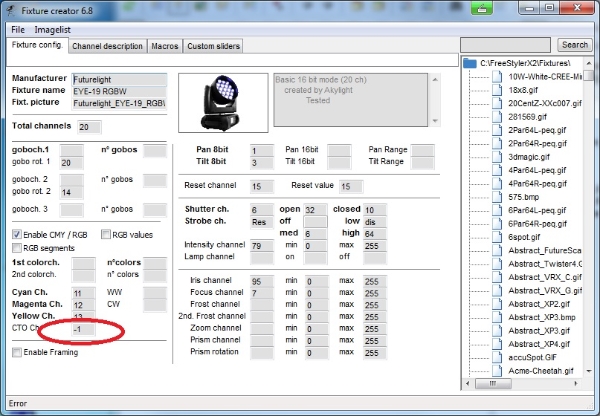This screenshot has width=600, height=416.
Task: Click the search text box beside Search
Action: 506,45
